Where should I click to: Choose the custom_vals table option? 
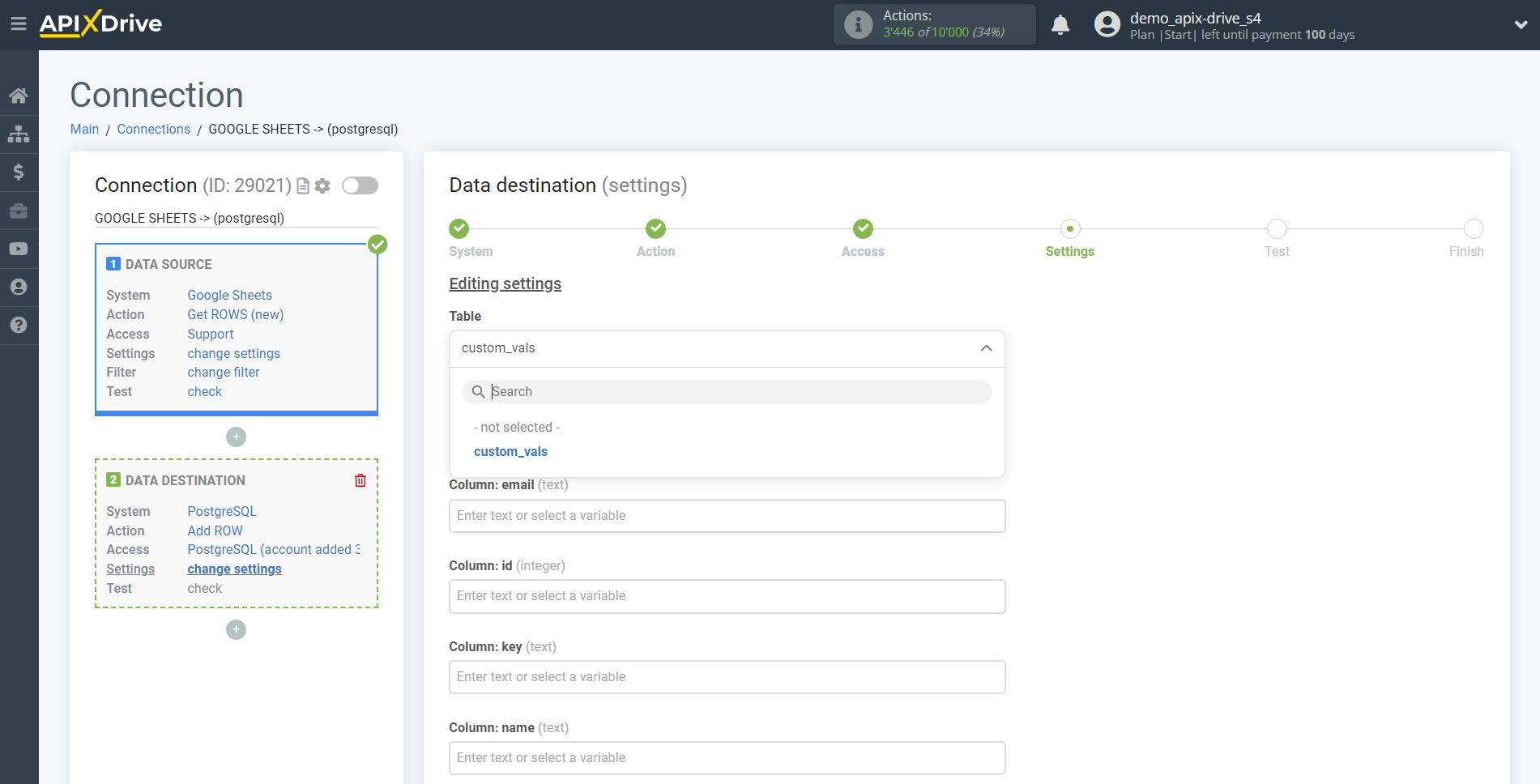point(510,451)
